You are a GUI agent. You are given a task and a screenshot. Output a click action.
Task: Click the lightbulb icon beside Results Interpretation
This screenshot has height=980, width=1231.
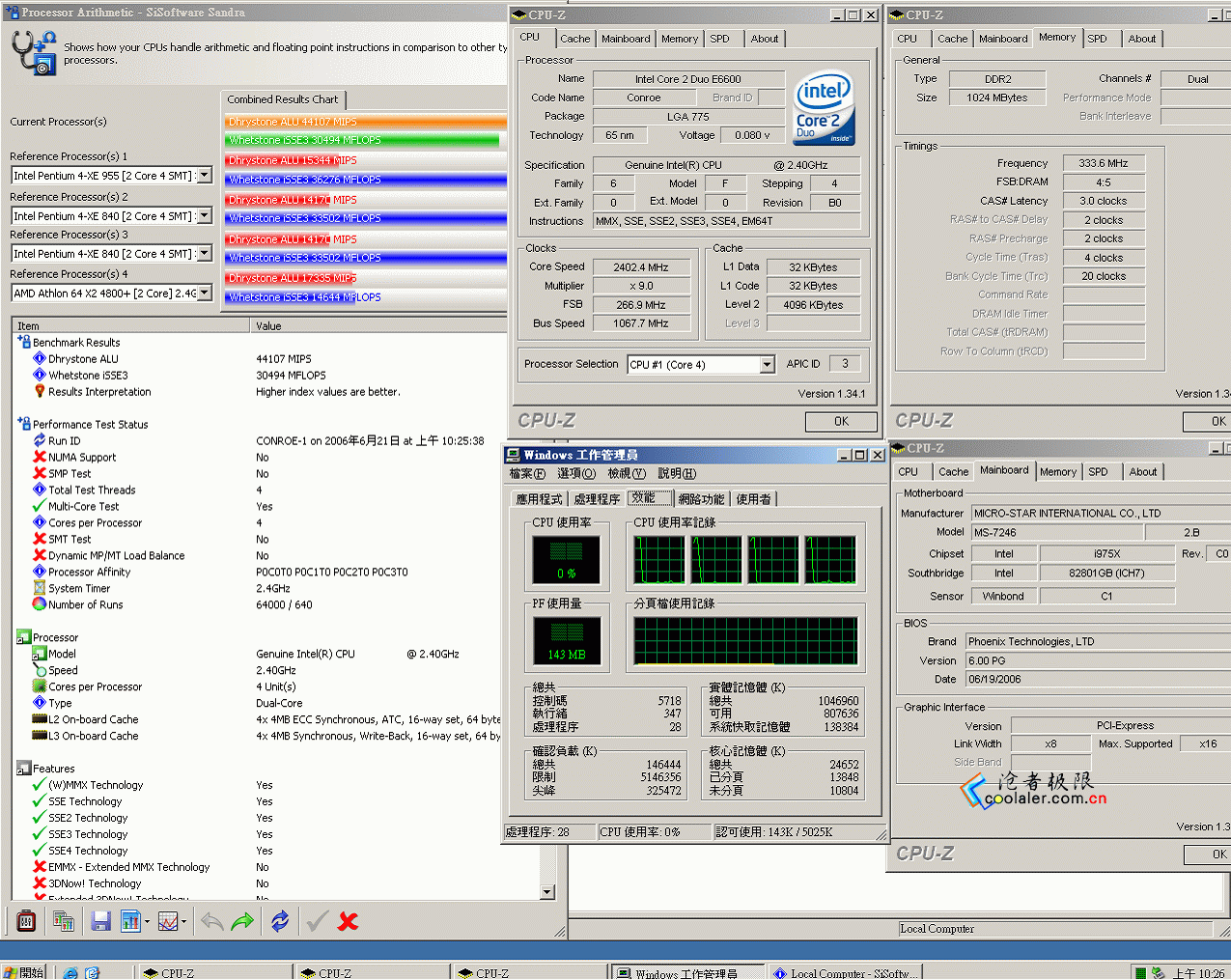point(40,392)
